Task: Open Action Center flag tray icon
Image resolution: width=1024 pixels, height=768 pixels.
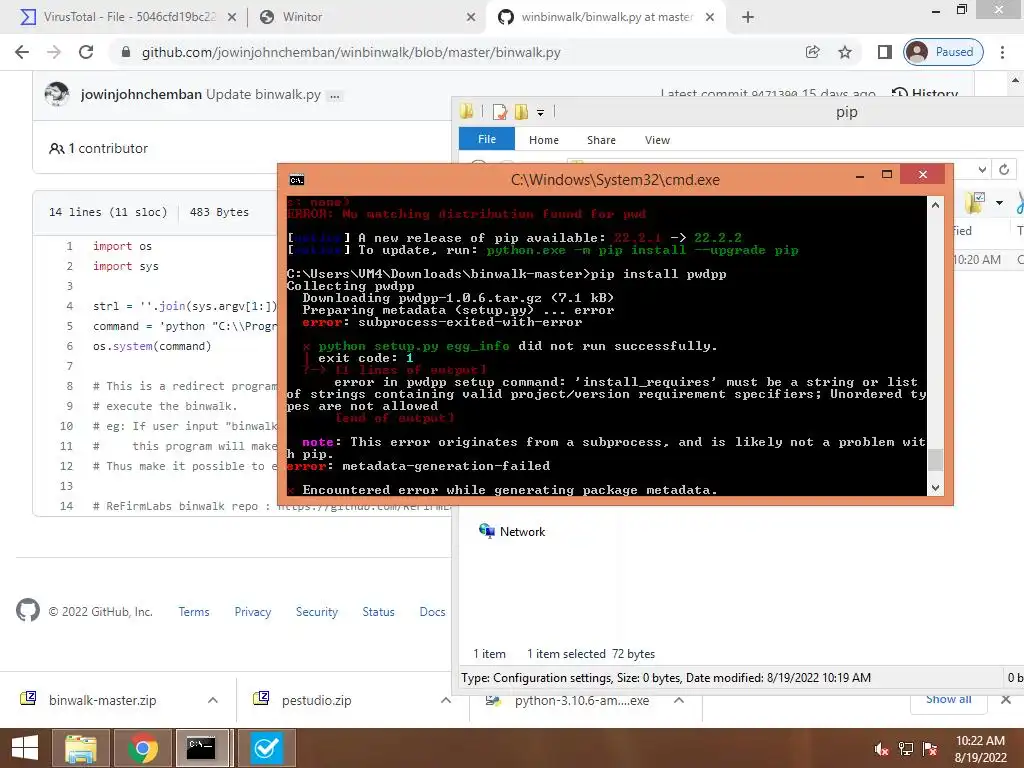Action: tap(930, 749)
